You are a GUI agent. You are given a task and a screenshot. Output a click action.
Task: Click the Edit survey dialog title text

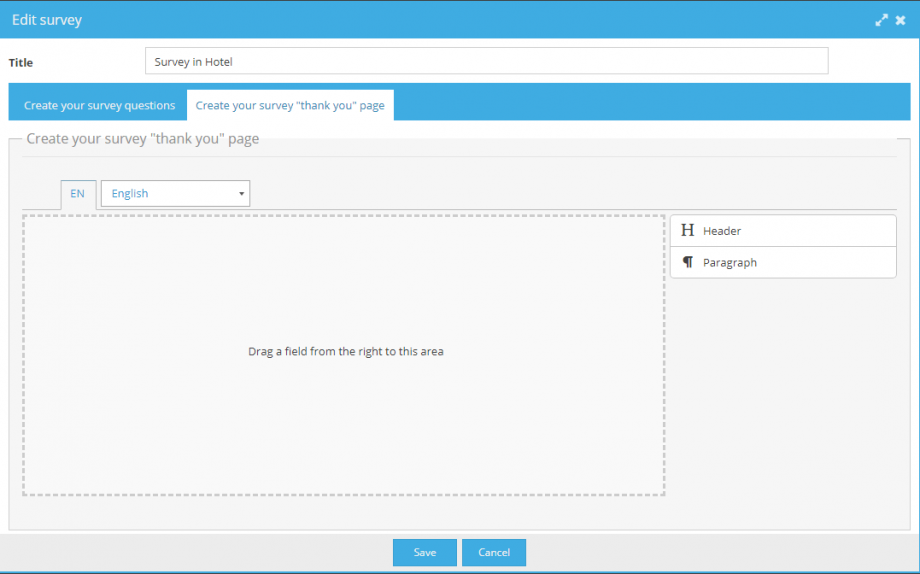pyautogui.click(x=47, y=20)
